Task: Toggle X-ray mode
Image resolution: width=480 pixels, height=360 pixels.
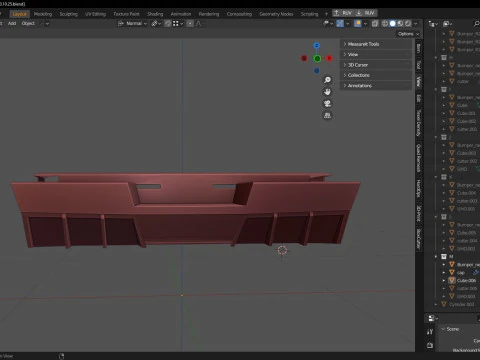Action: [x=375, y=23]
